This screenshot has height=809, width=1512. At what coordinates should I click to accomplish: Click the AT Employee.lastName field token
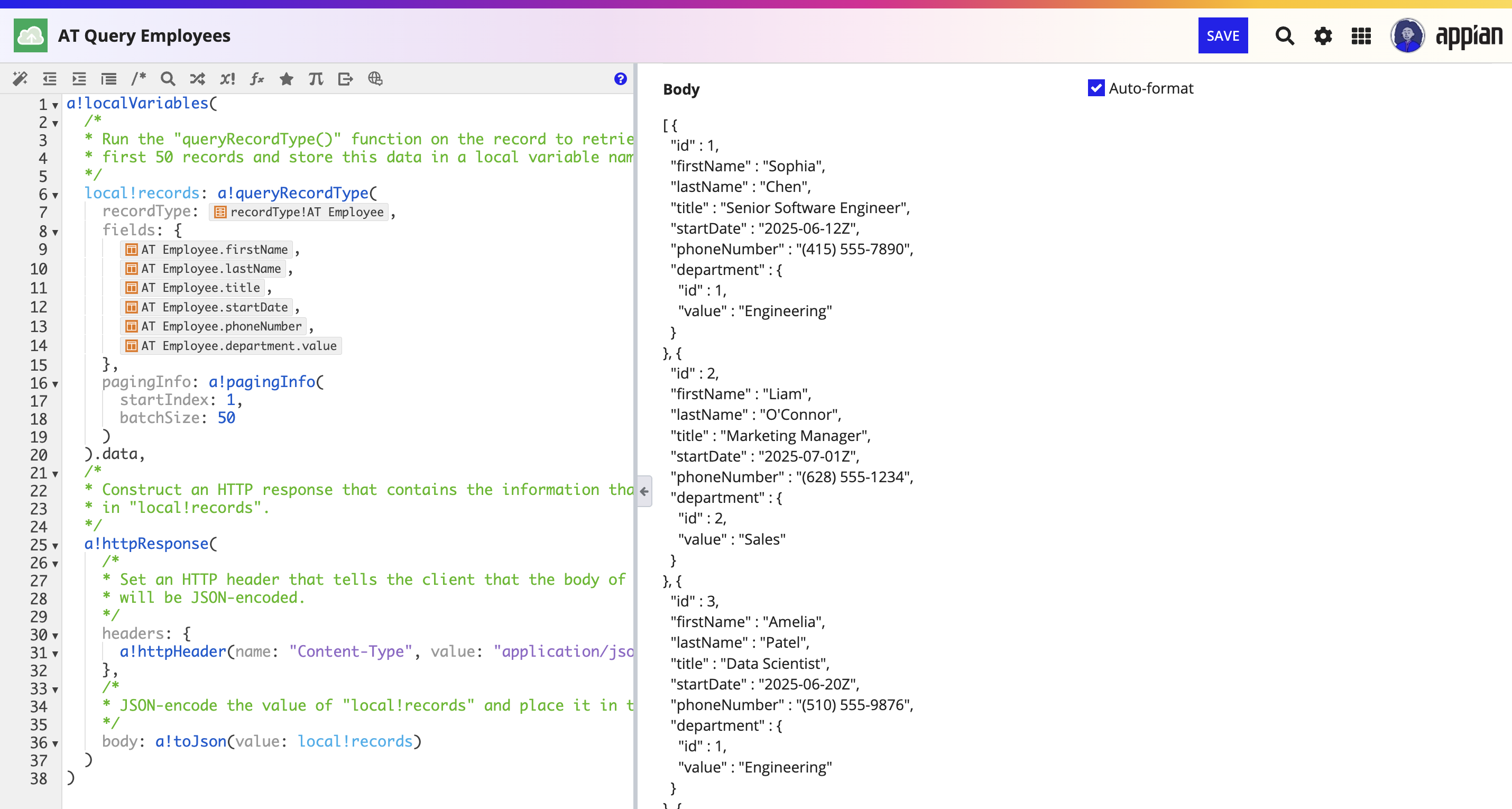[203, 269]
